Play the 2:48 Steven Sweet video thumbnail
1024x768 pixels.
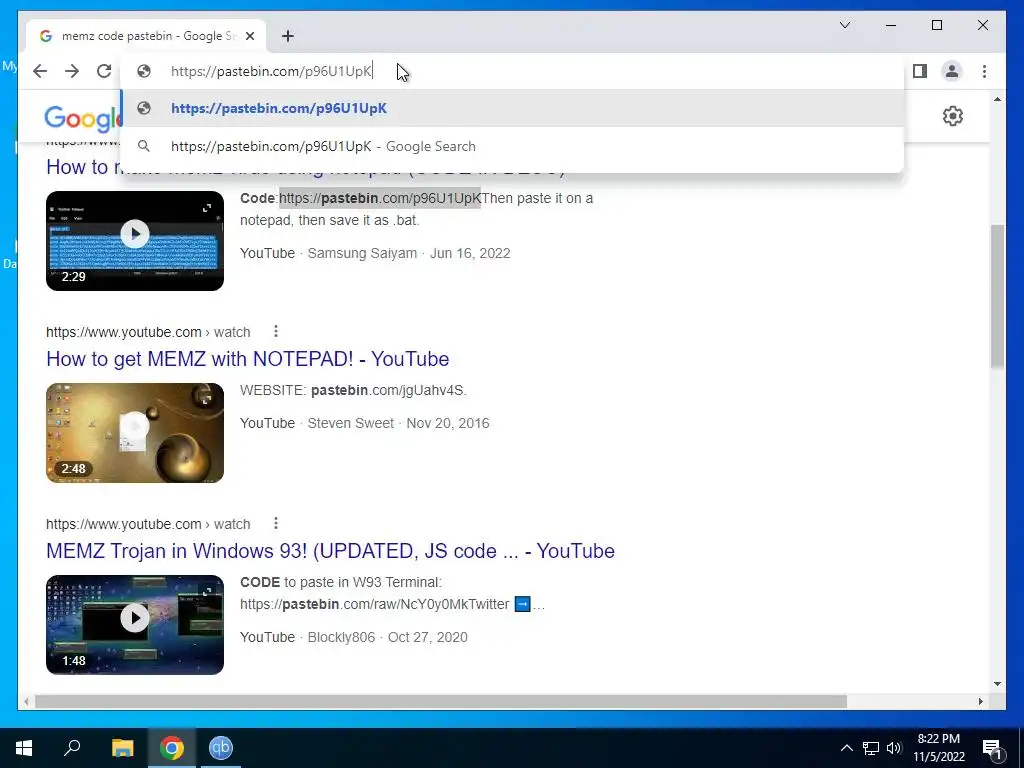(135, 433)
